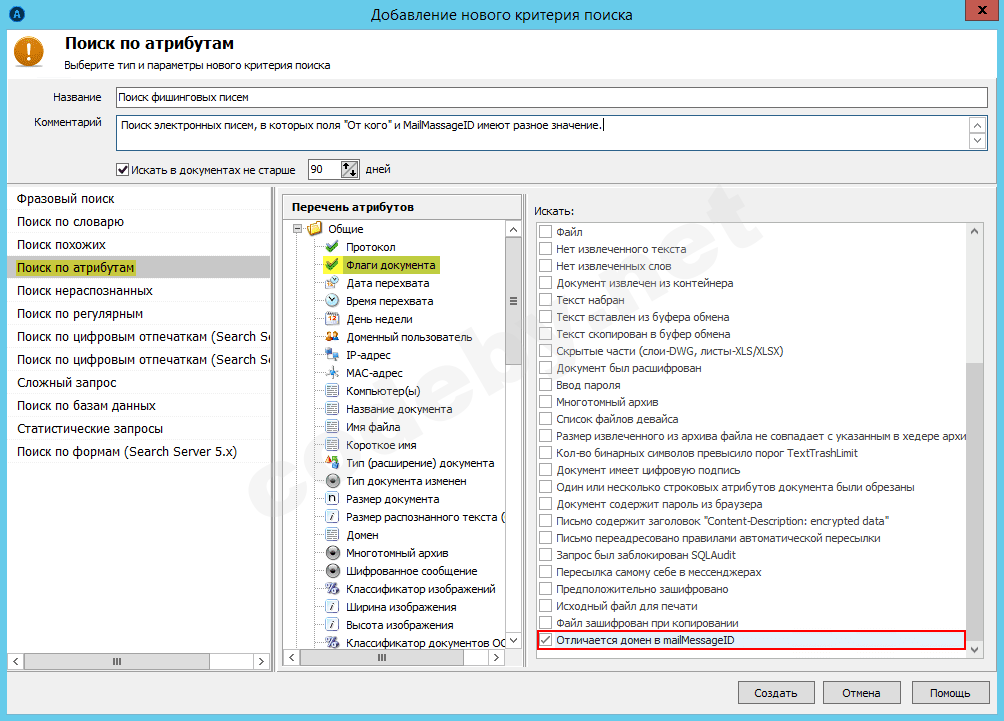Click the Компьютер(ы) list icon

coord(332,391)
